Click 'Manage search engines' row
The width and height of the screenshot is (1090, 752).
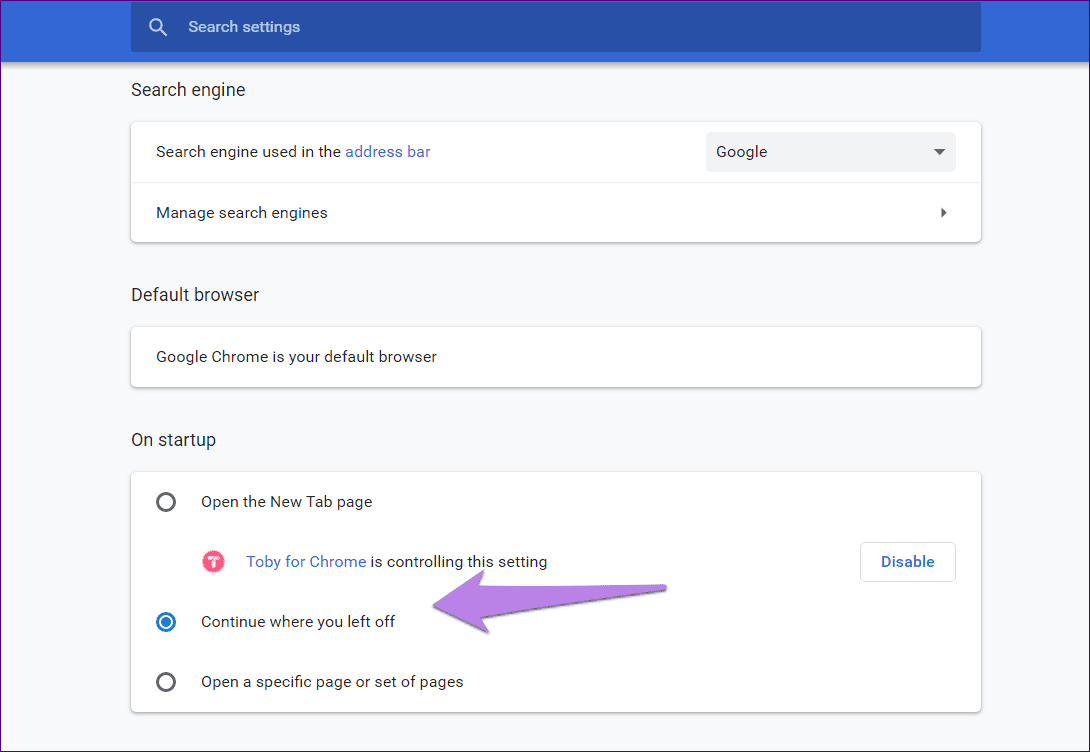pos(241,213)
